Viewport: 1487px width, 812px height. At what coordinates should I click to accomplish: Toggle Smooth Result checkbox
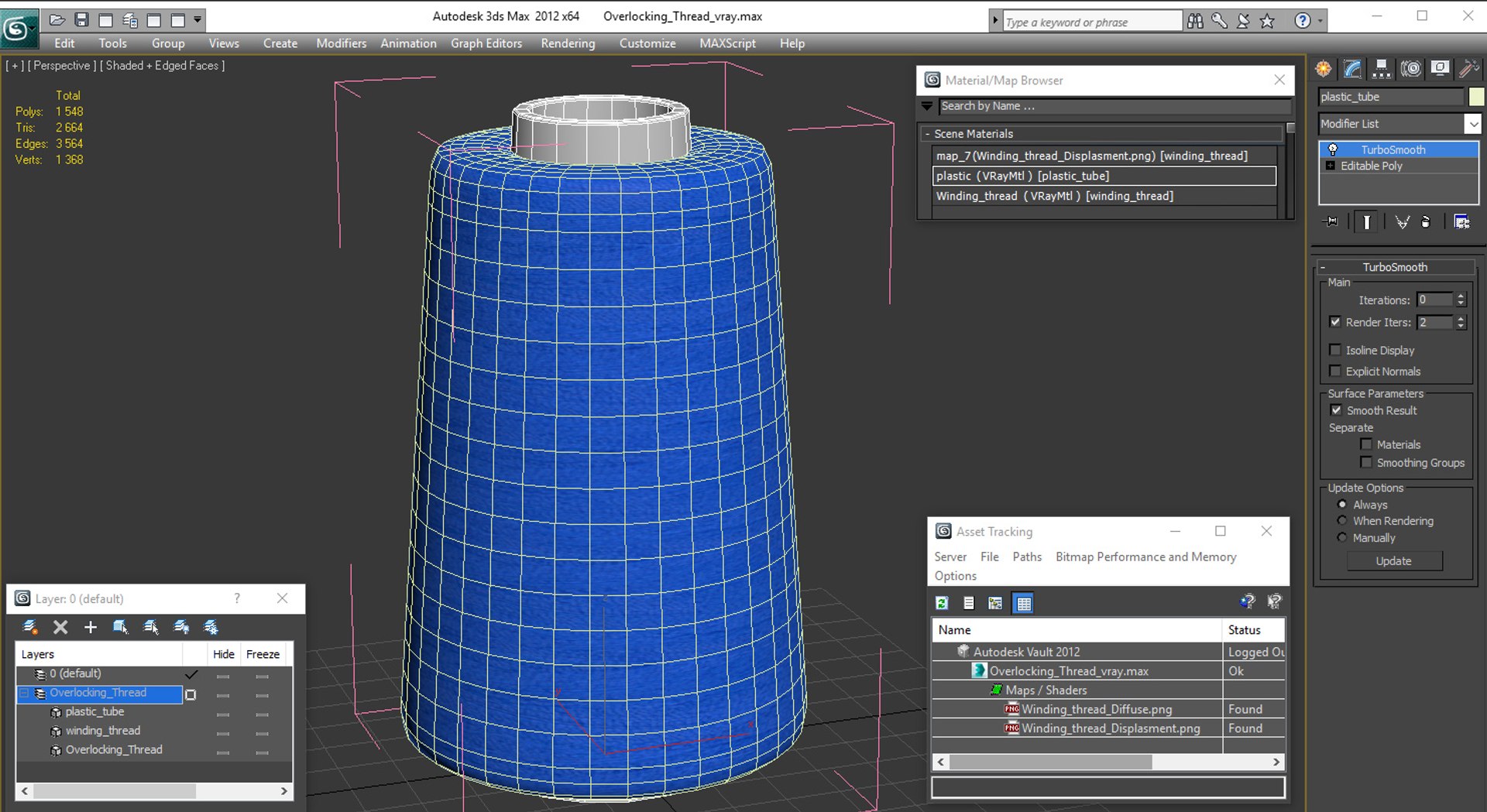[1336, 410]
